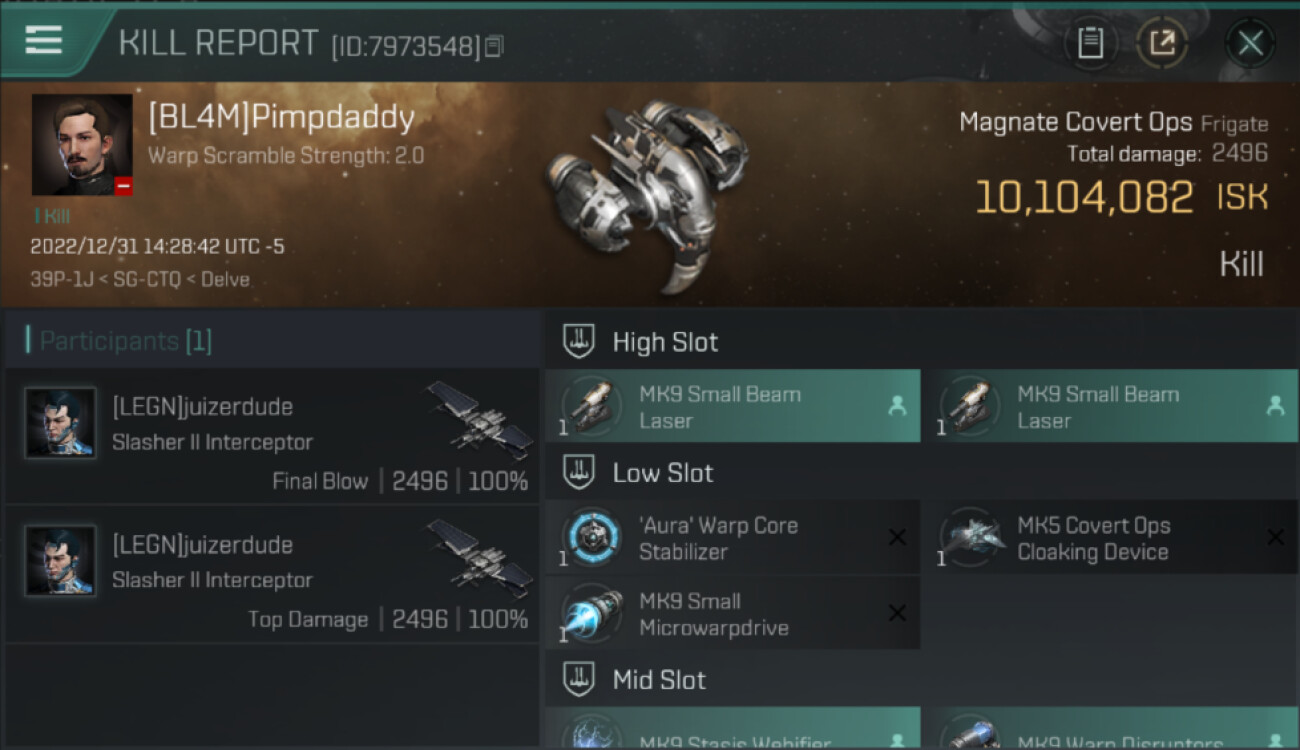Share the kill report externally

[x=1162, y=43]
